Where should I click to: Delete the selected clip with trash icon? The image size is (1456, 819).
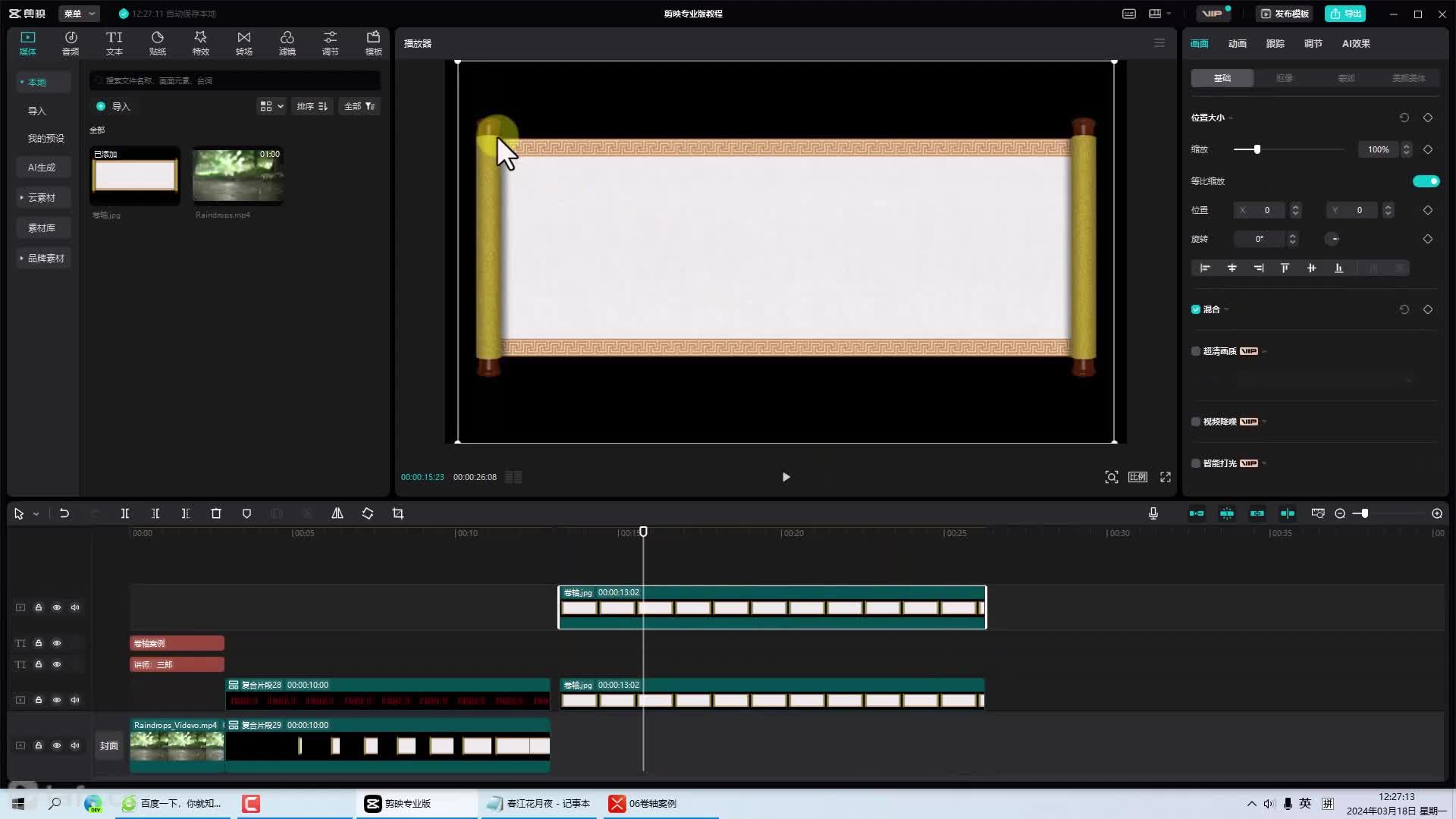216,513
